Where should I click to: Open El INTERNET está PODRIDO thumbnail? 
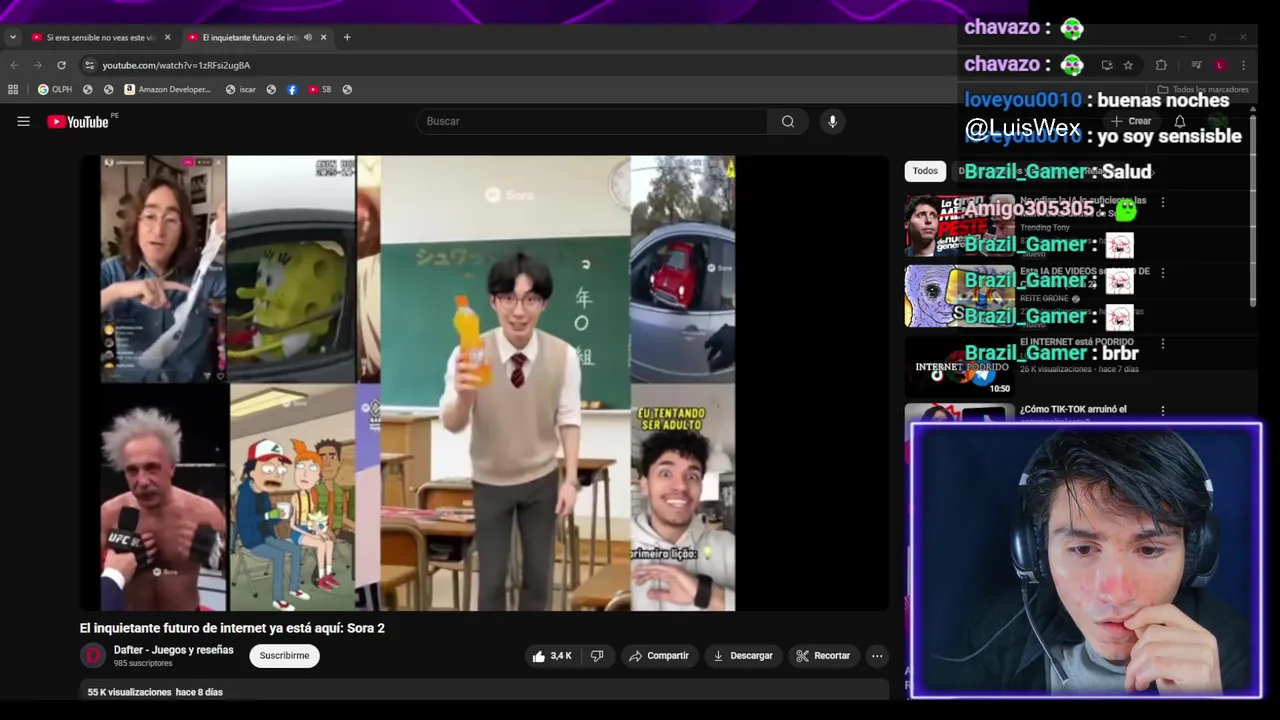(960, 366)
